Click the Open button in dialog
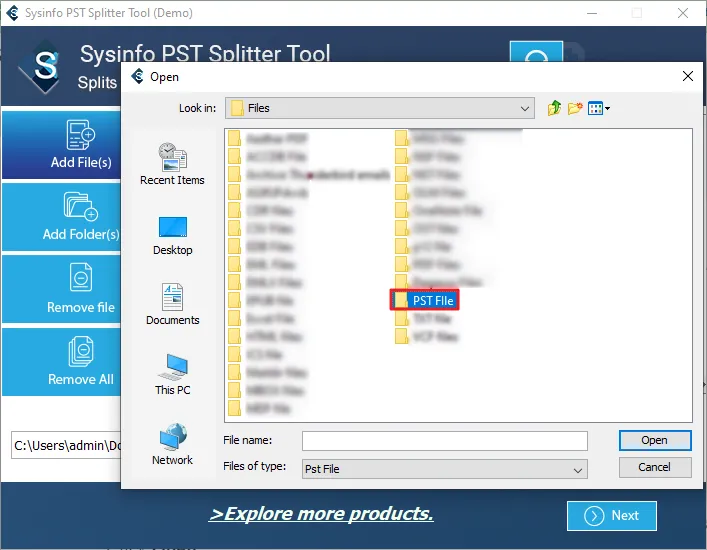 pos(655,440)
